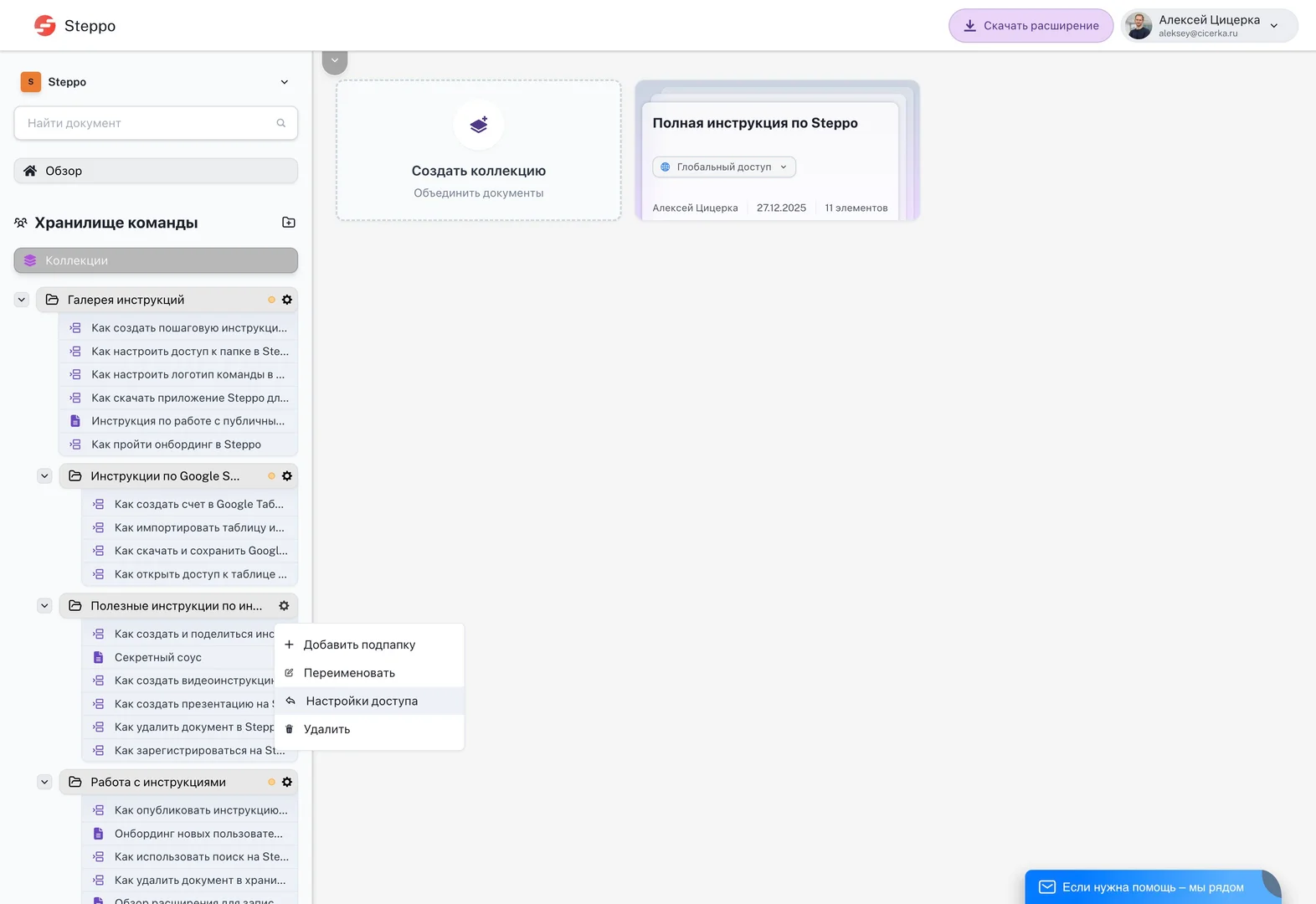Click the Обзор home icon
Screen dimensions: 1316x904
pyautogui.click(x=30, y=171)
